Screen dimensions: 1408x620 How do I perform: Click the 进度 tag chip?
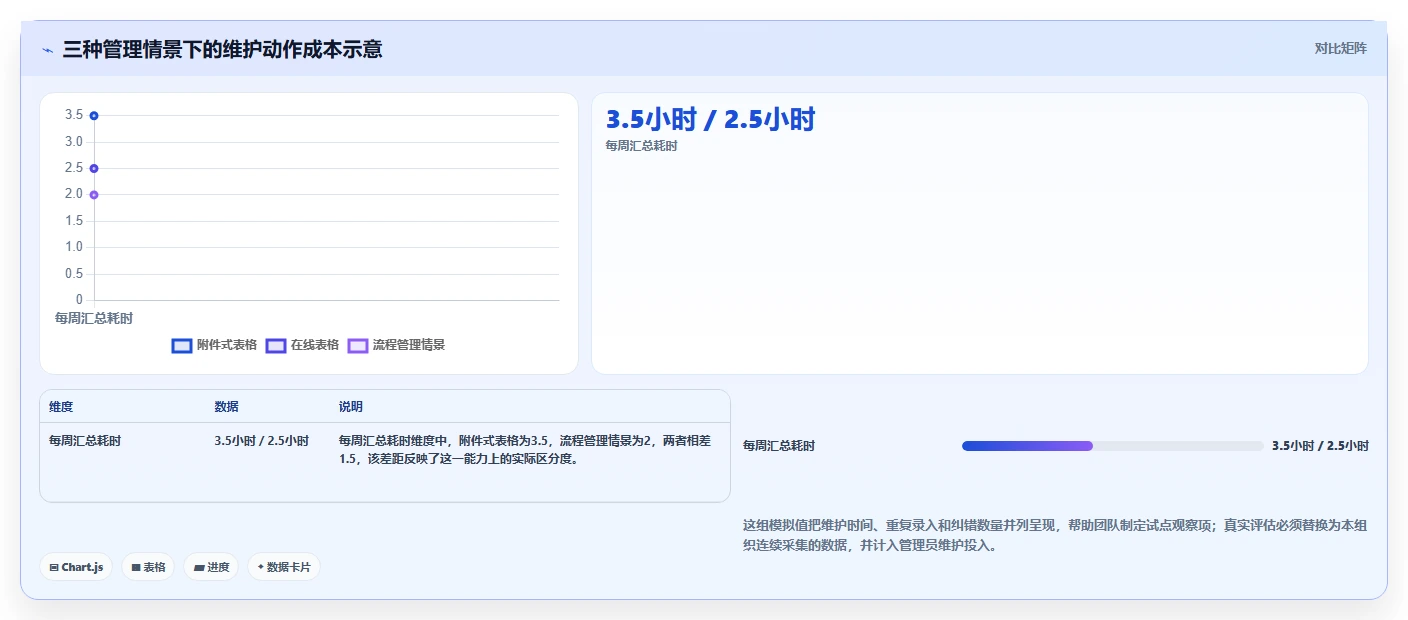point(211,567)
